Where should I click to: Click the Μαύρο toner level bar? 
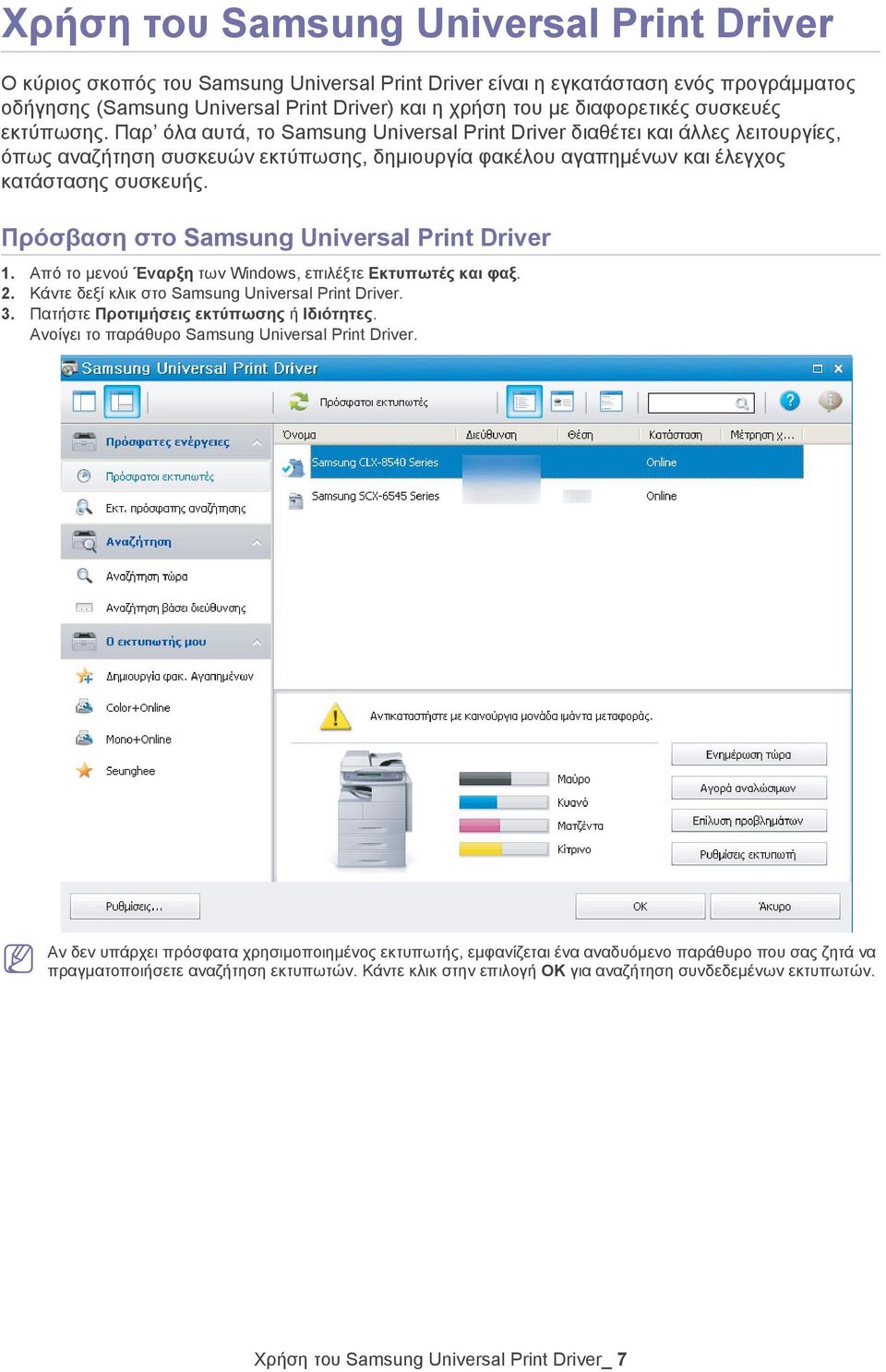(x=504, y=778)
